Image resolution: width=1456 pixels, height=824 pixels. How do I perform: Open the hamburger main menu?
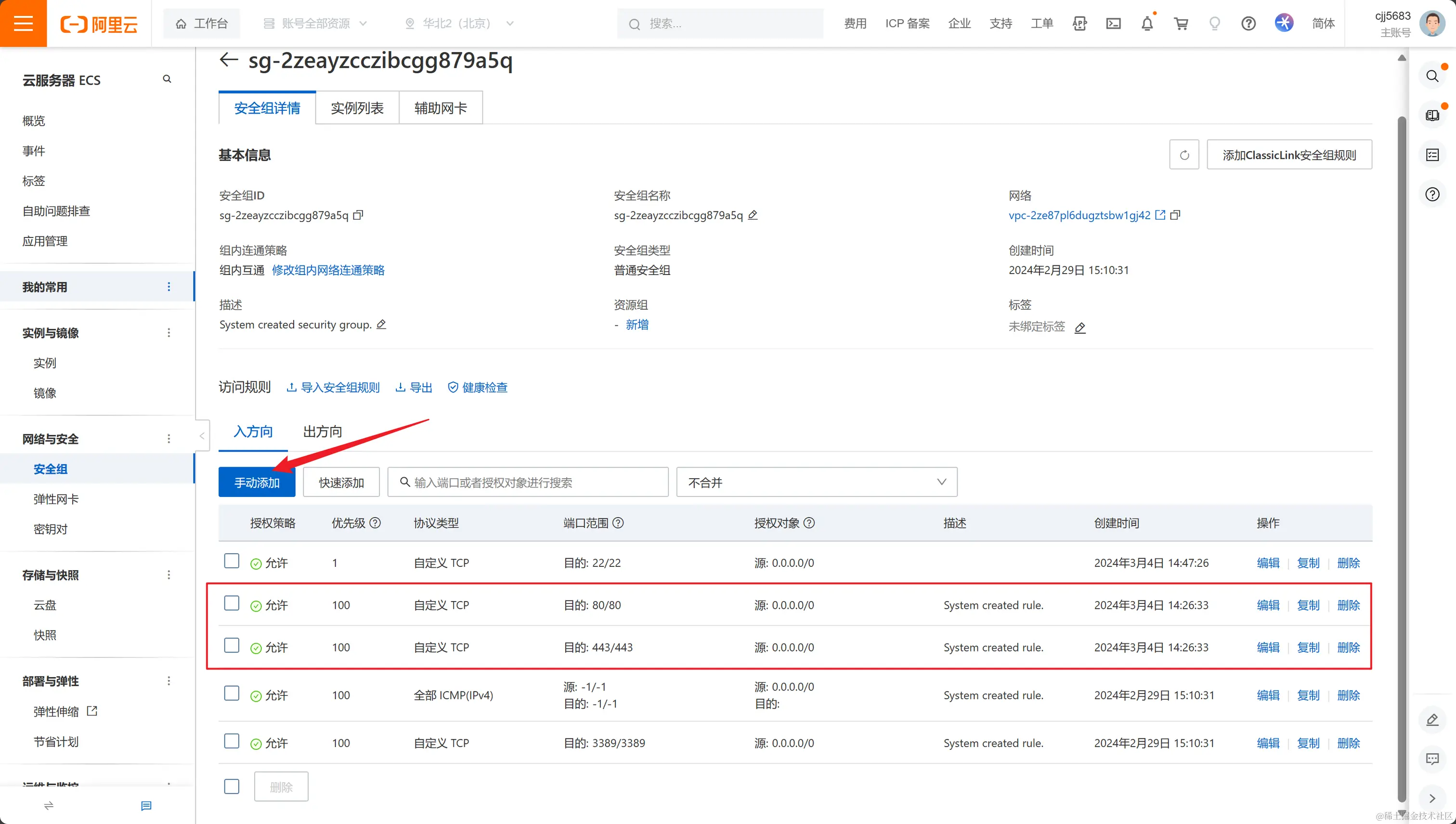click(x=23, y=23)
